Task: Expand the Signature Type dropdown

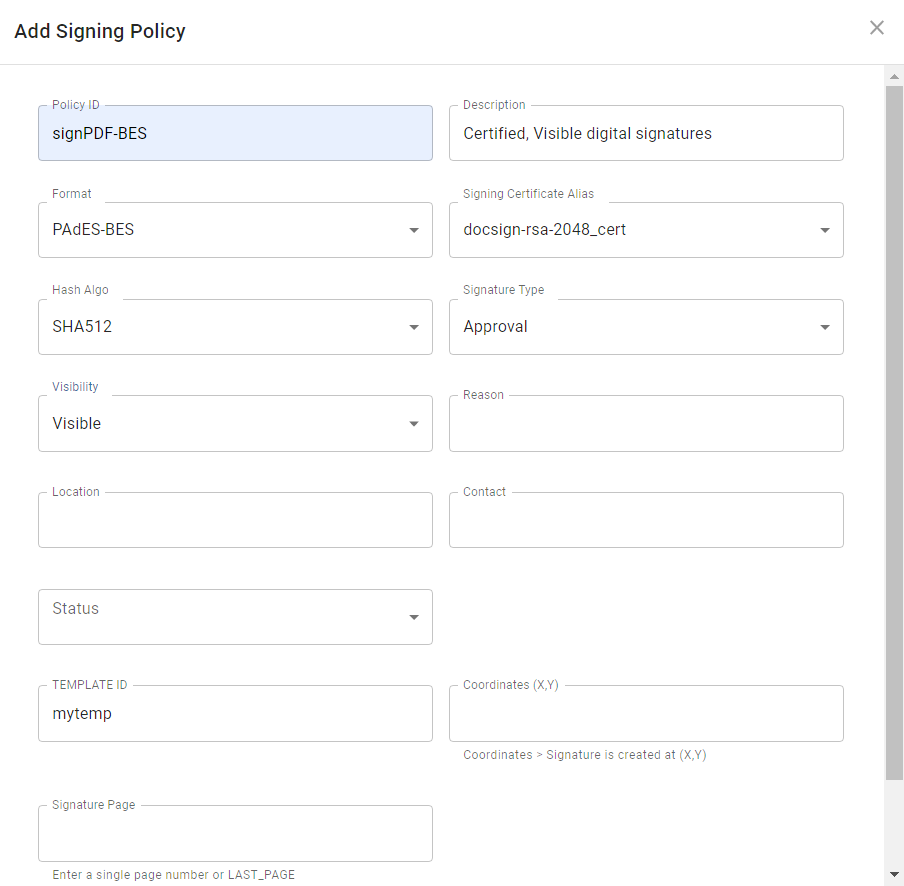Action: (646, 326)
